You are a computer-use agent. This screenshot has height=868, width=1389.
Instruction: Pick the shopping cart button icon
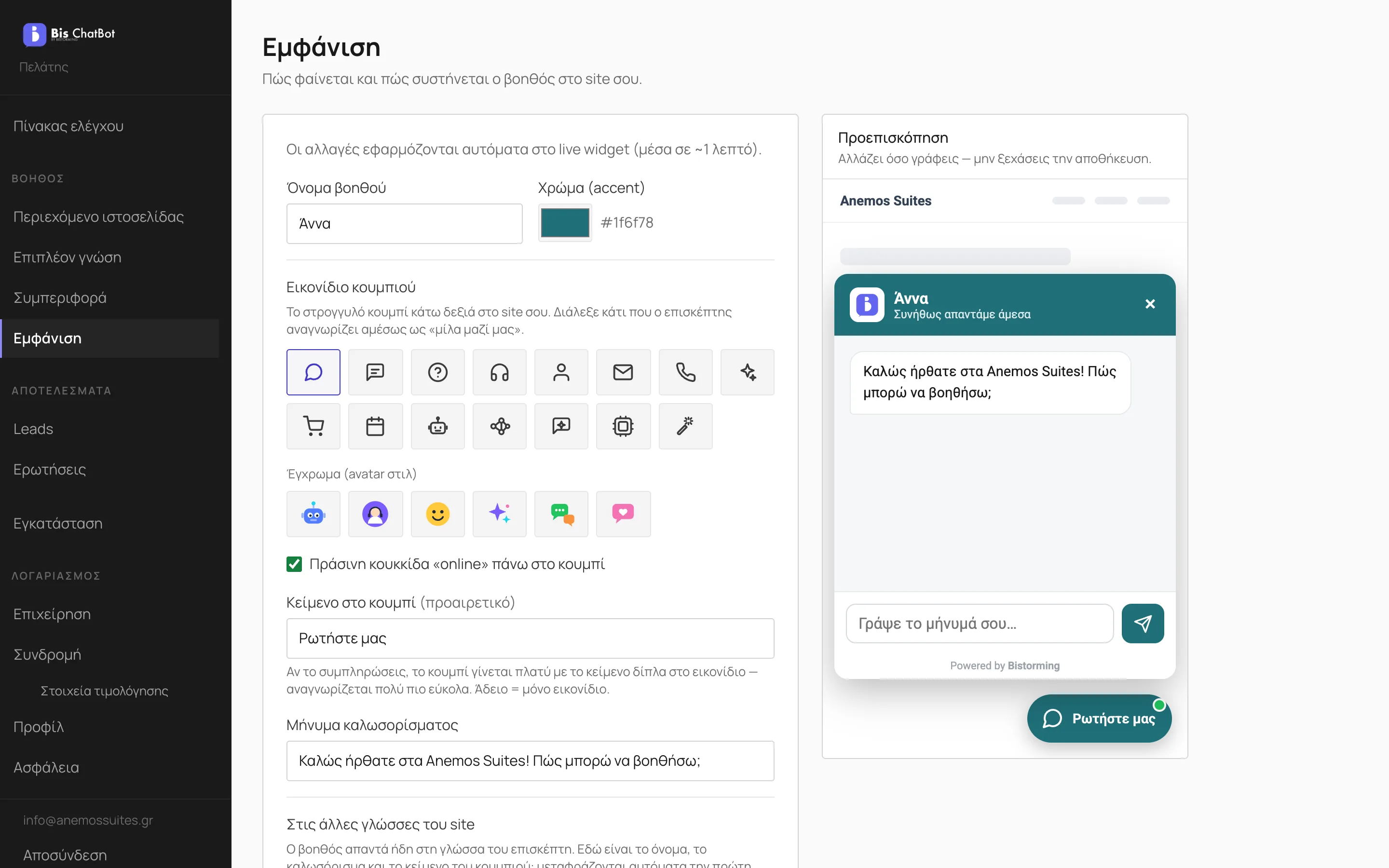pos(313,426)
